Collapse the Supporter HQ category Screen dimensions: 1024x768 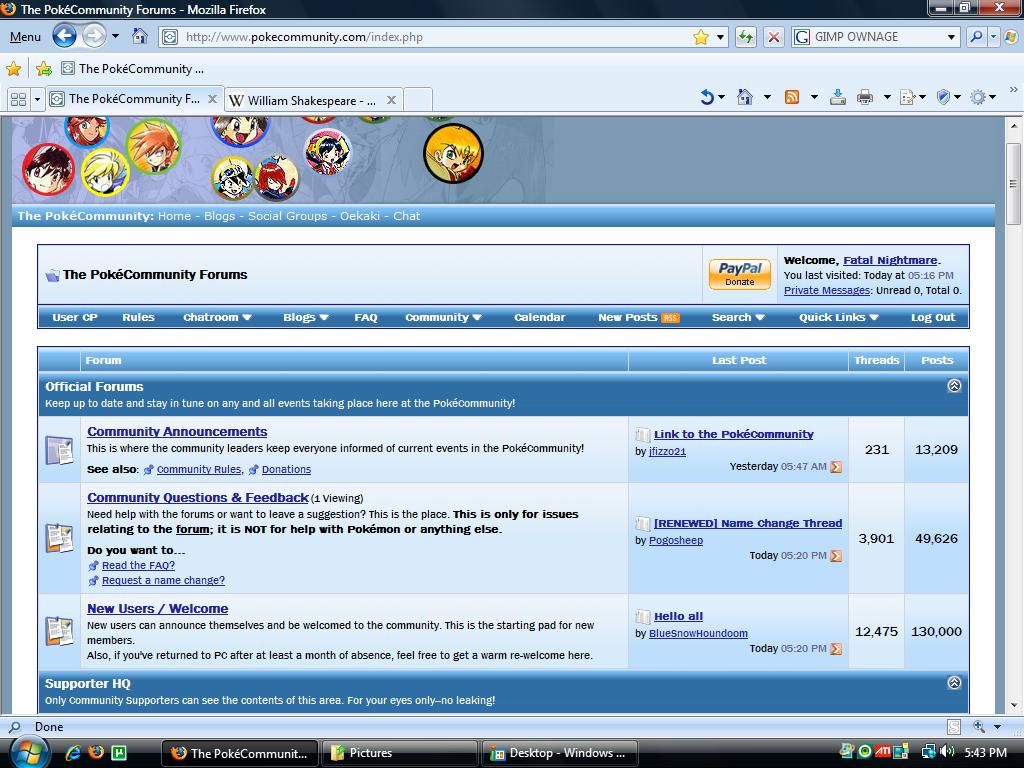pos(953,683)
